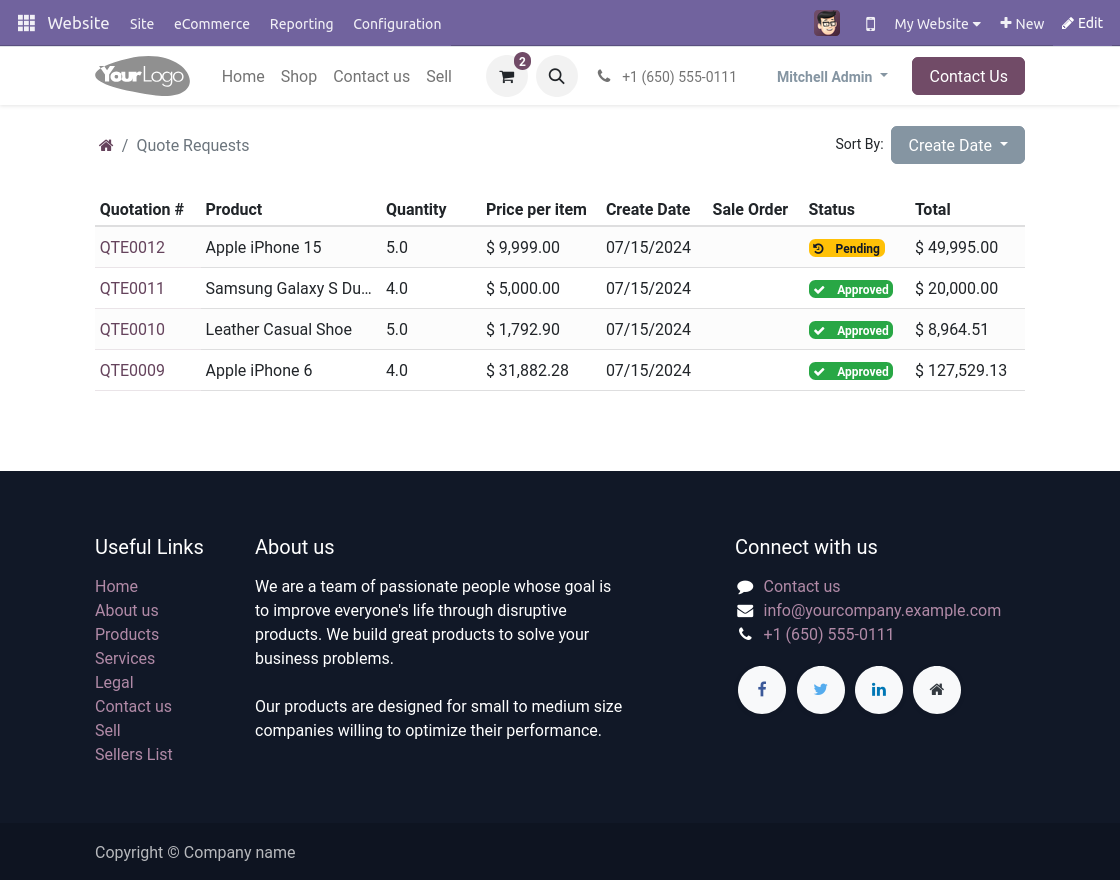Open the LinkedIn social icon

[x=878, y=689]
